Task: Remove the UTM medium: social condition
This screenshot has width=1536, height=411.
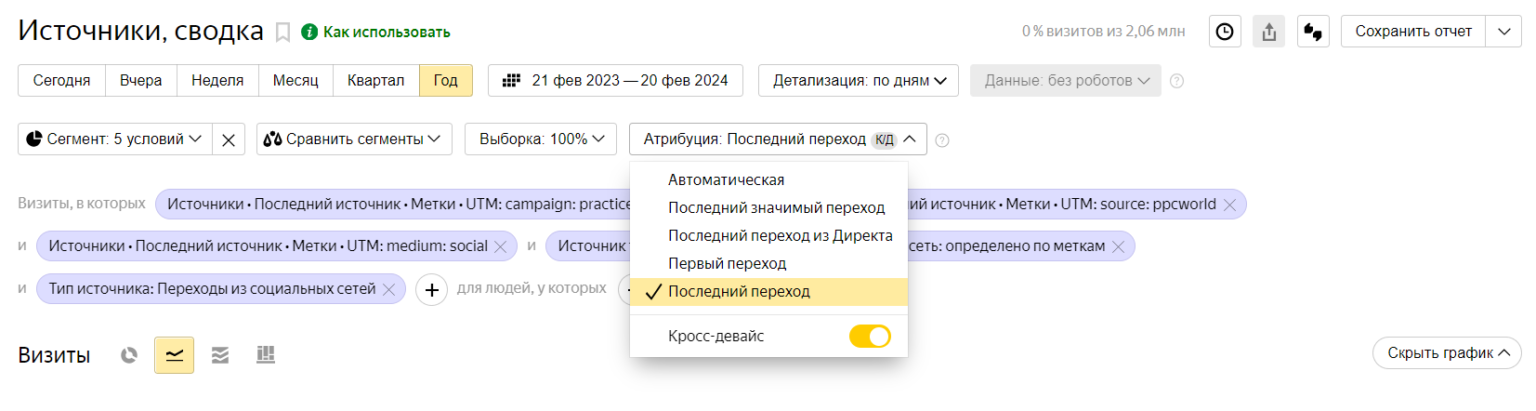Action: click(500, 246)
